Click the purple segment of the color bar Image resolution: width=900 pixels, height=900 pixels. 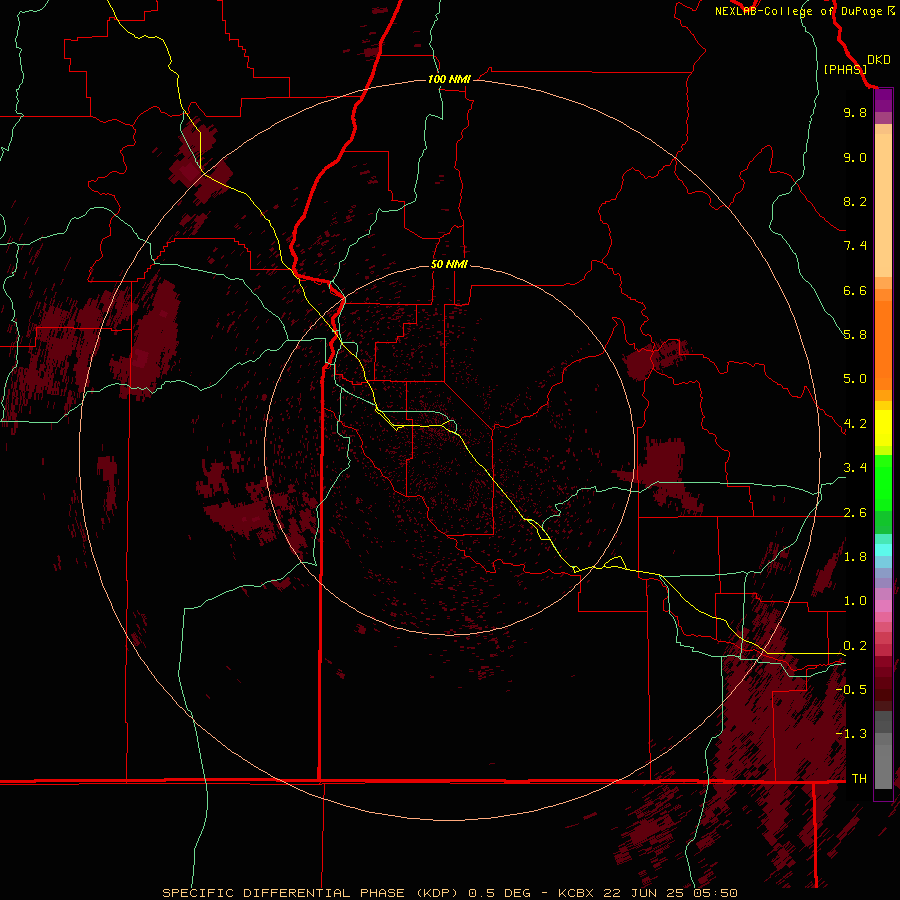pos(883,101)
